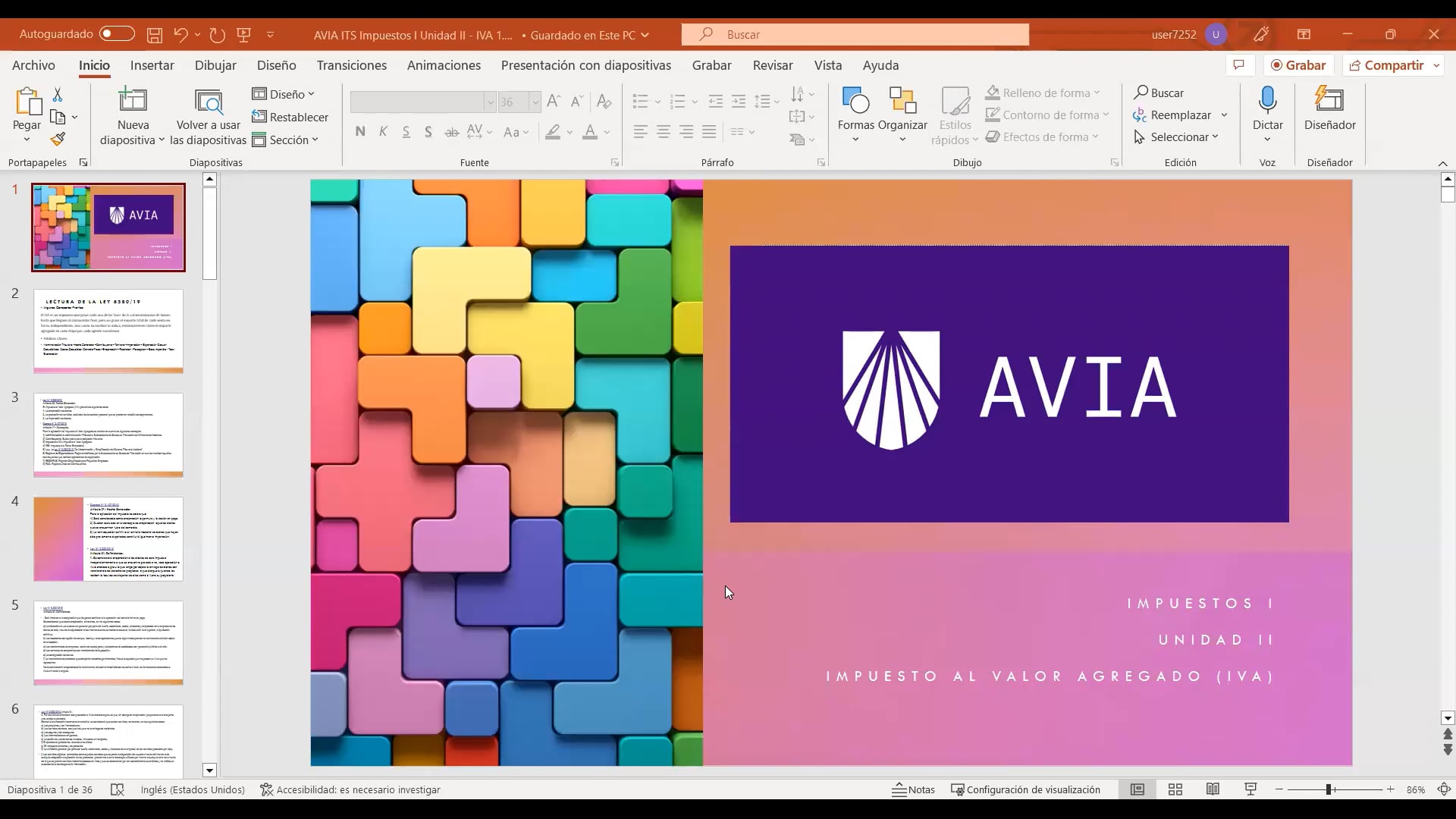
Task: Open the font size combo box arrow
Action: point(535,102)
